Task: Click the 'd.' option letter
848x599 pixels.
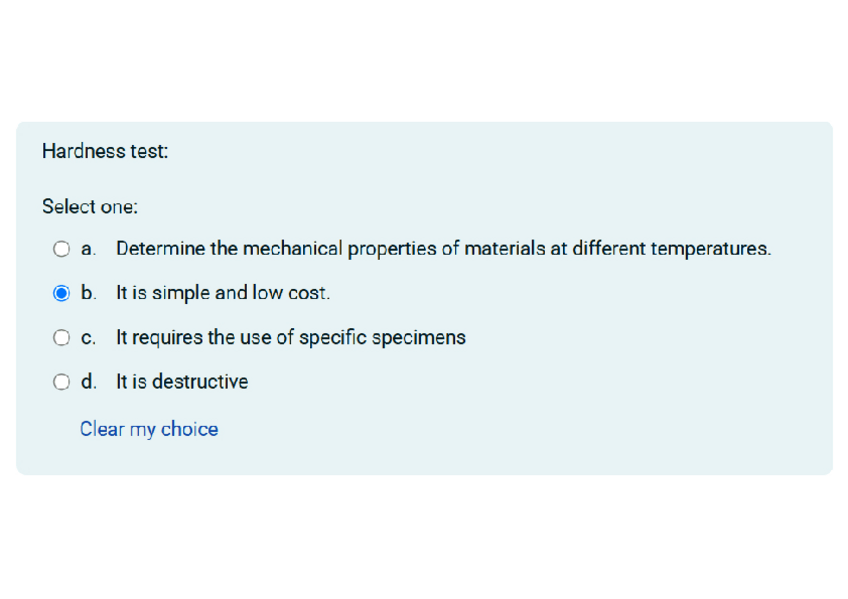Action: click(89, 382)
